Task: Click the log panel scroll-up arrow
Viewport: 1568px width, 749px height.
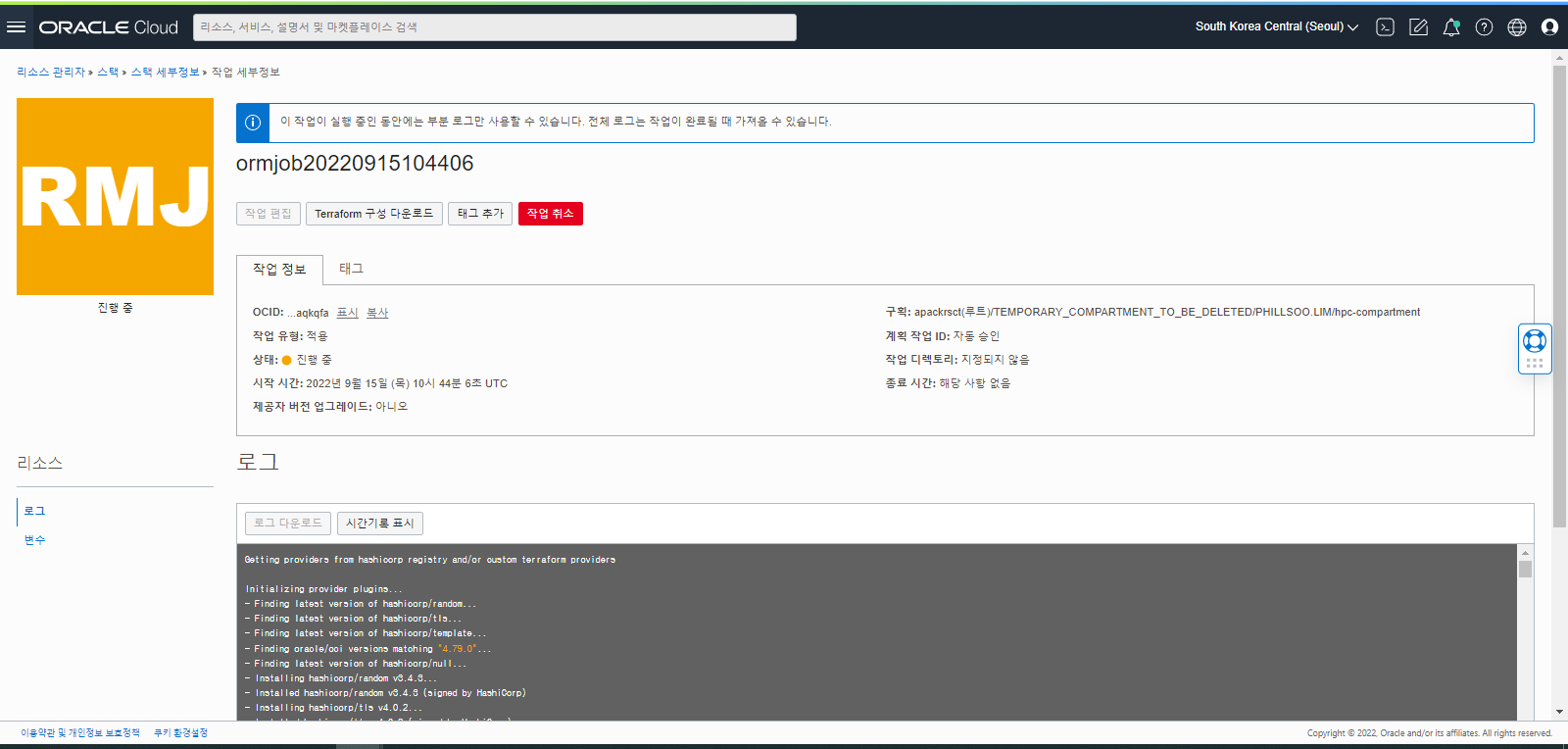Action: click(x=1525, y=551)
